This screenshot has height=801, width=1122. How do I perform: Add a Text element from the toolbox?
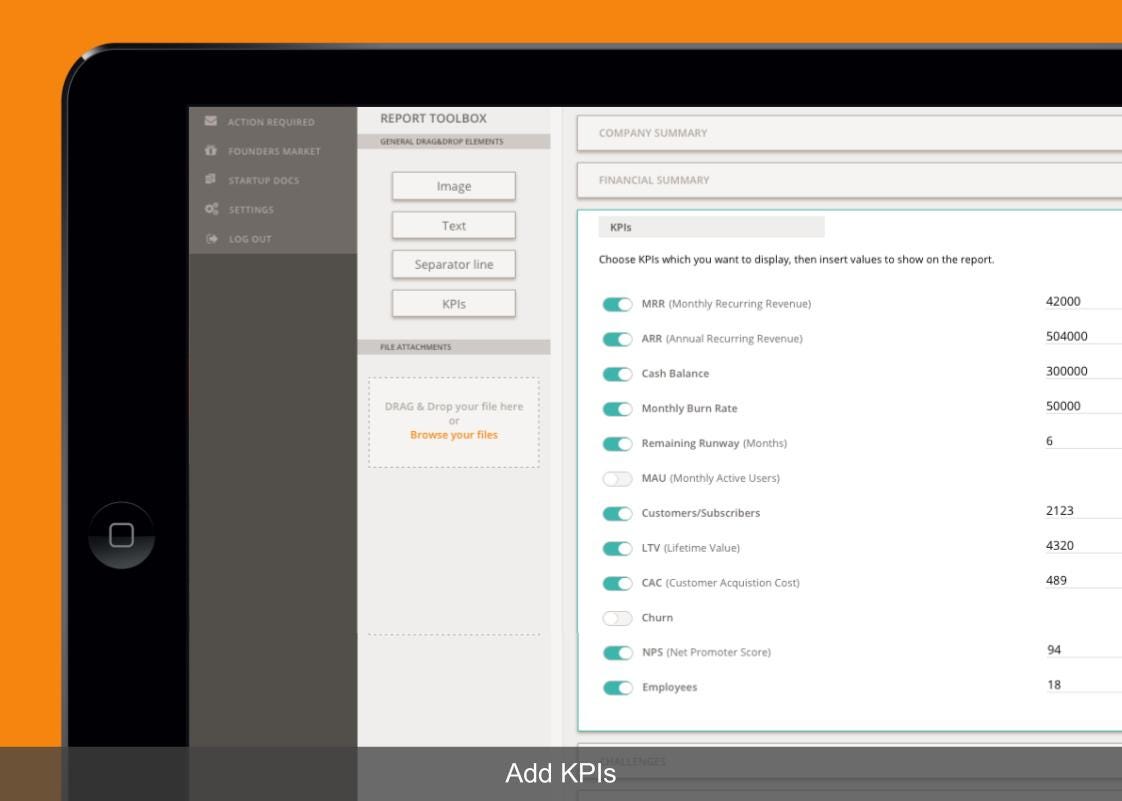pyautogui.click(x=454, y=225)
